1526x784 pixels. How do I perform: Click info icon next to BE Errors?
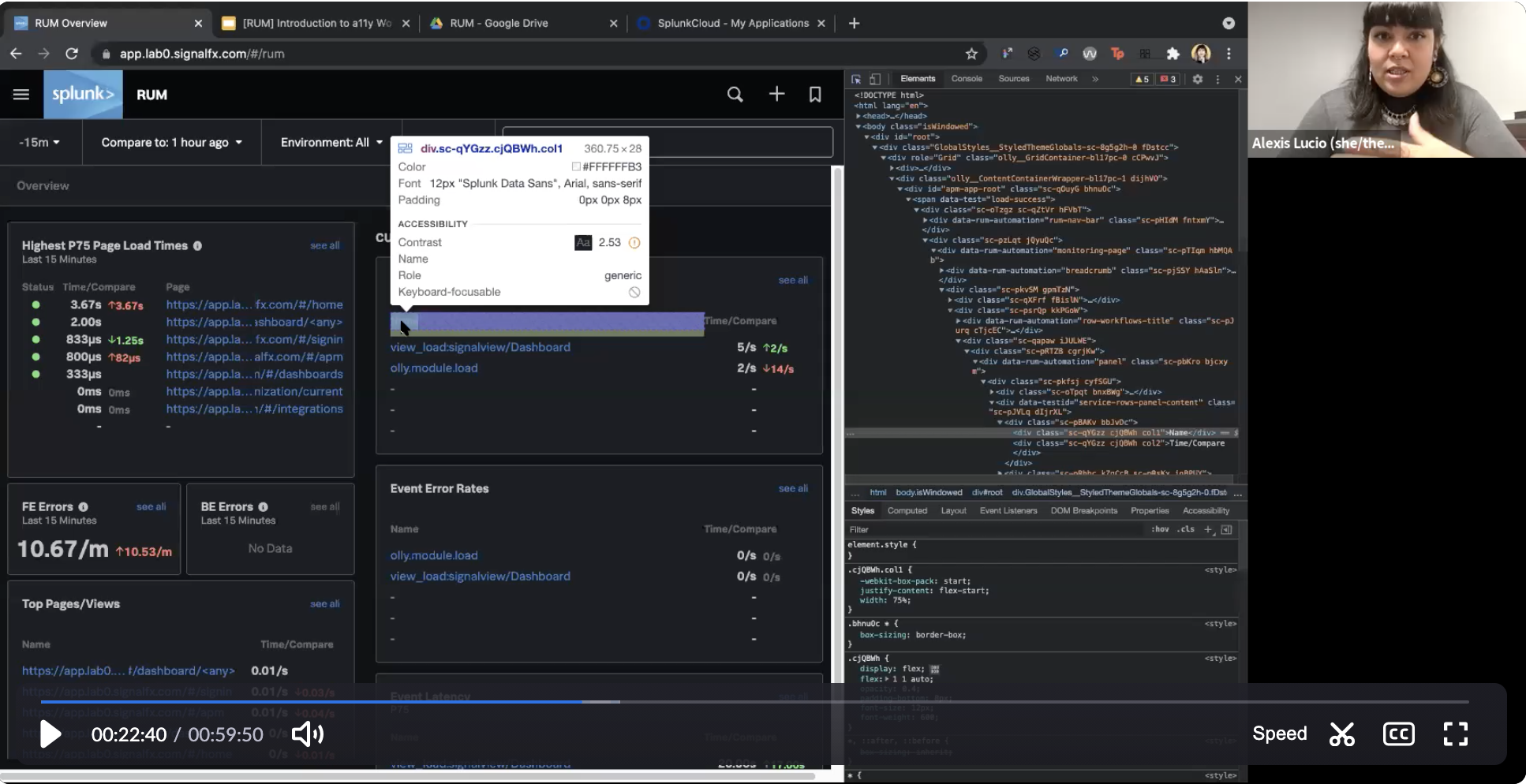coord(263,506)
